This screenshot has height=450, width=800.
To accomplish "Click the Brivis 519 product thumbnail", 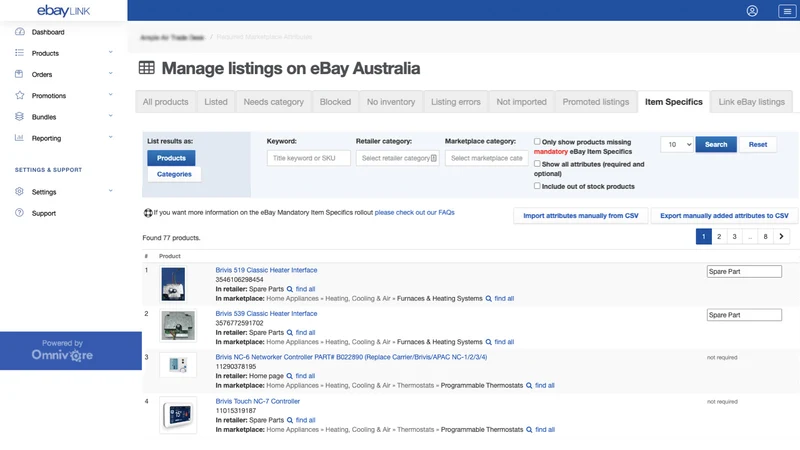I will 173,284.
